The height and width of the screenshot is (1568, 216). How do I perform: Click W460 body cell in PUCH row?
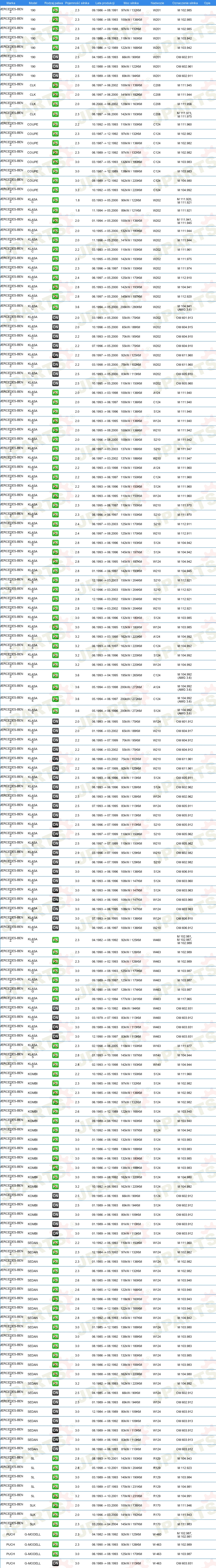[x=157, y=1535]
